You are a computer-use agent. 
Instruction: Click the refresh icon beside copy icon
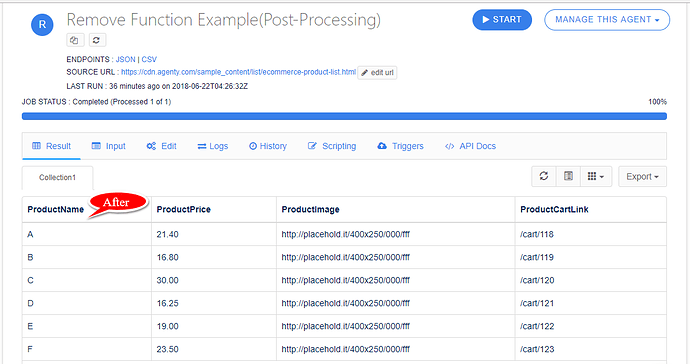(x=97, y=40)
